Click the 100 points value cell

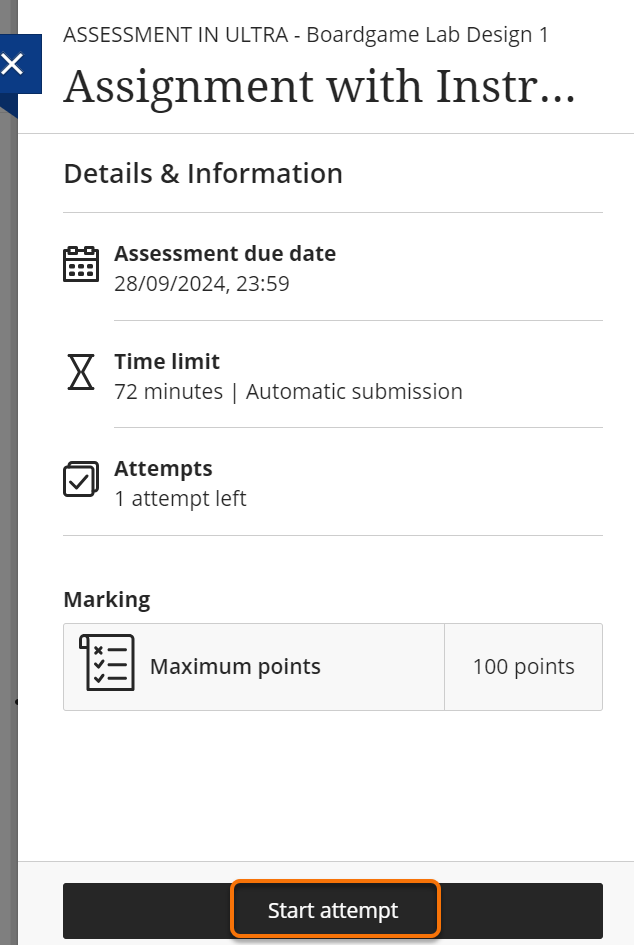523,667
